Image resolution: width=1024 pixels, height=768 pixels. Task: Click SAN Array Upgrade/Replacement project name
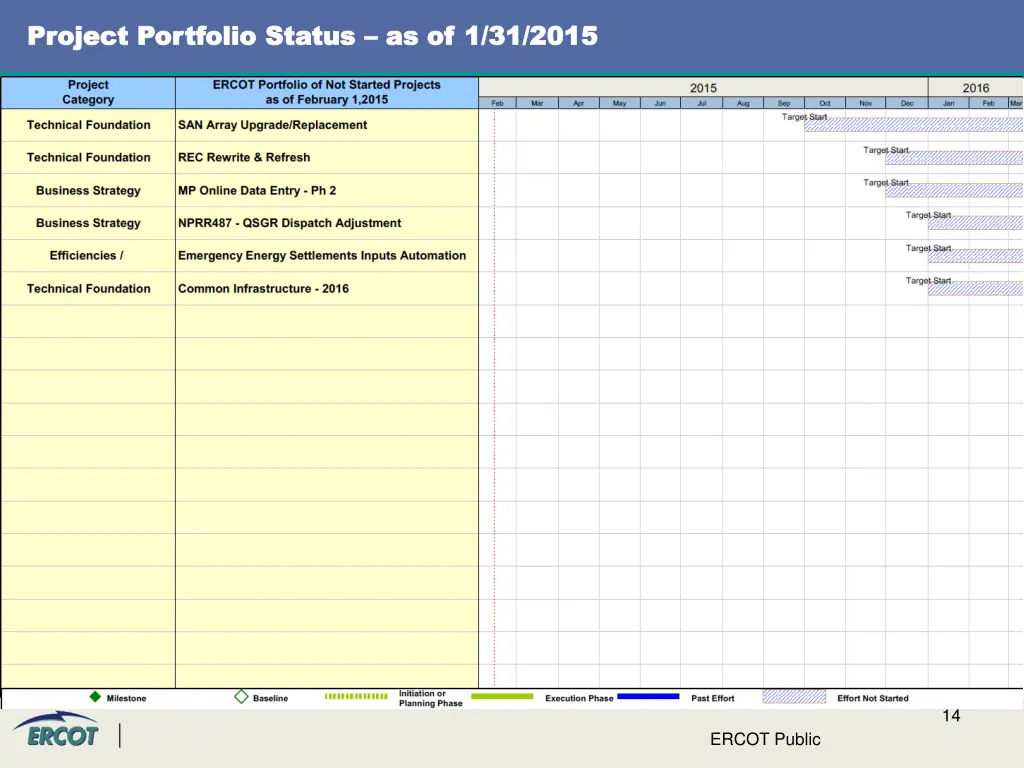coord(272,125)
